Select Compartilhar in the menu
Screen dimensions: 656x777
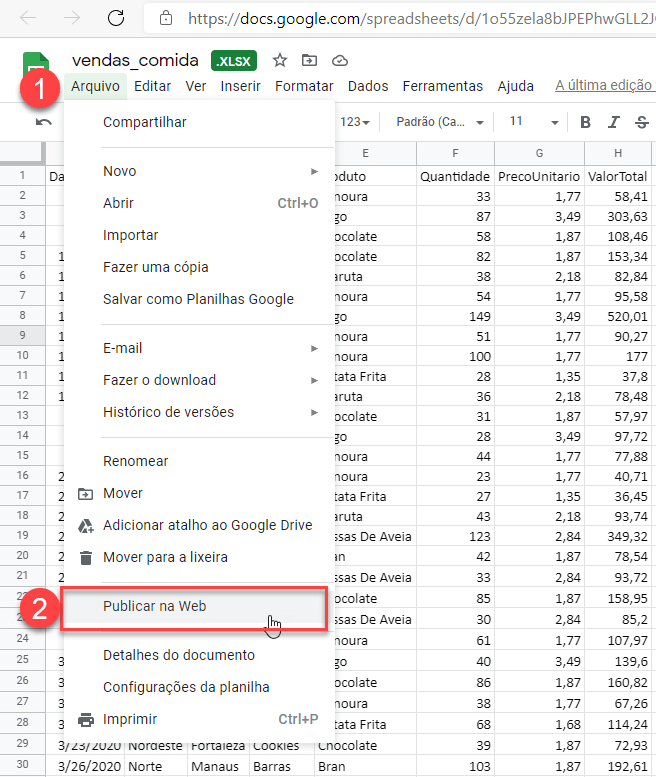pyautogui.click(x=200, y=122)
